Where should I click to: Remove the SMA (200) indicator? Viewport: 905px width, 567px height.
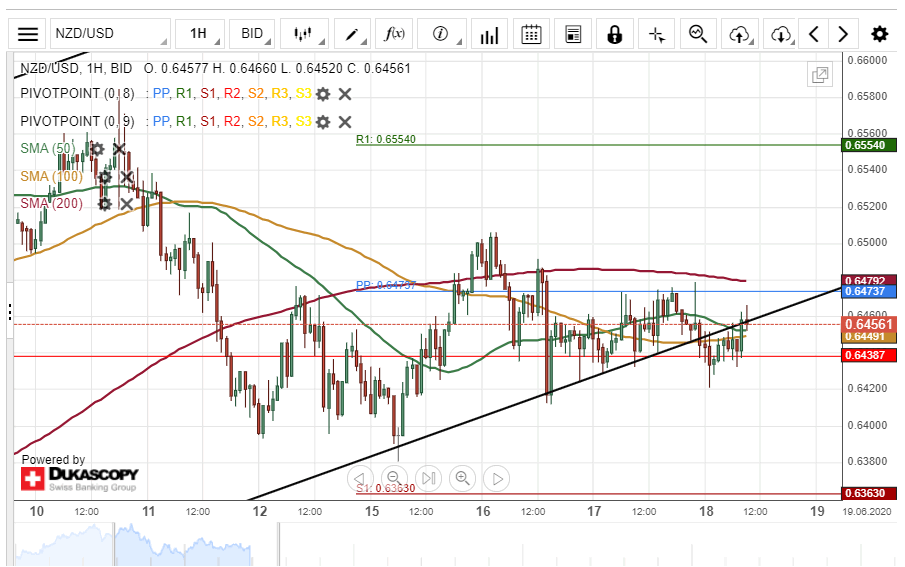[x=126, y=204]
